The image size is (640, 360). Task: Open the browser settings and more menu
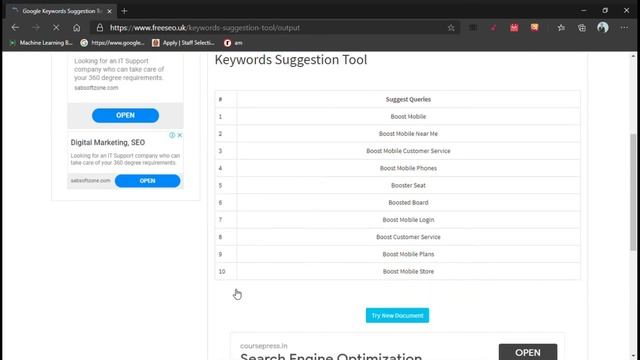pyautogui.click(x=624, y=28)
